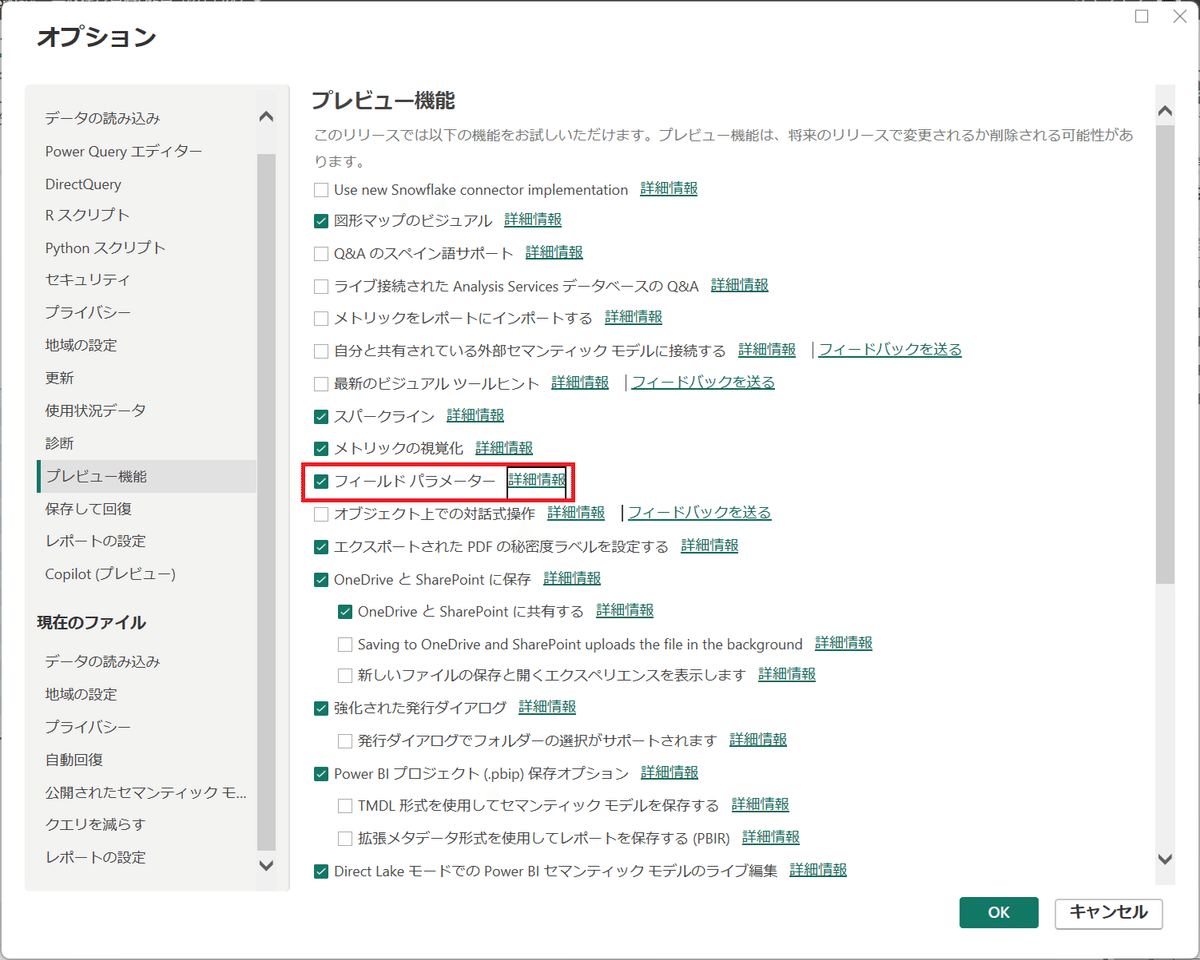The height and width of the screenshot is (960, 1200).
Task: Open 詳細情報 for 強化された発行ダイアログ
Action: (x=547, y=707)
